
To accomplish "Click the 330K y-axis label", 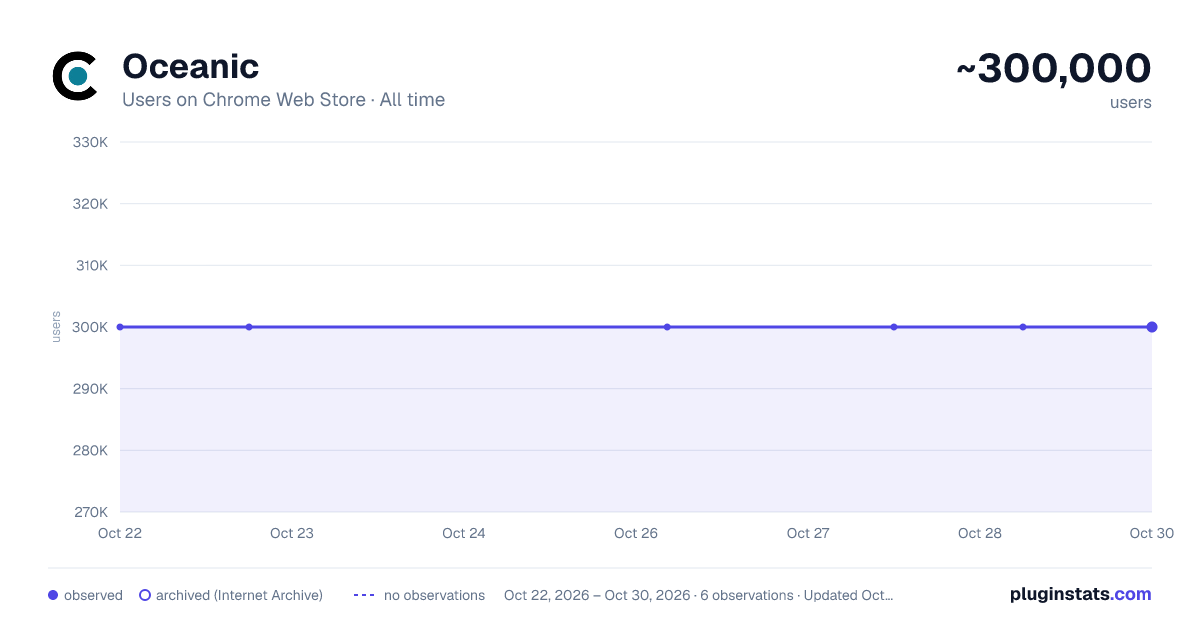I will tap(90, 142).
